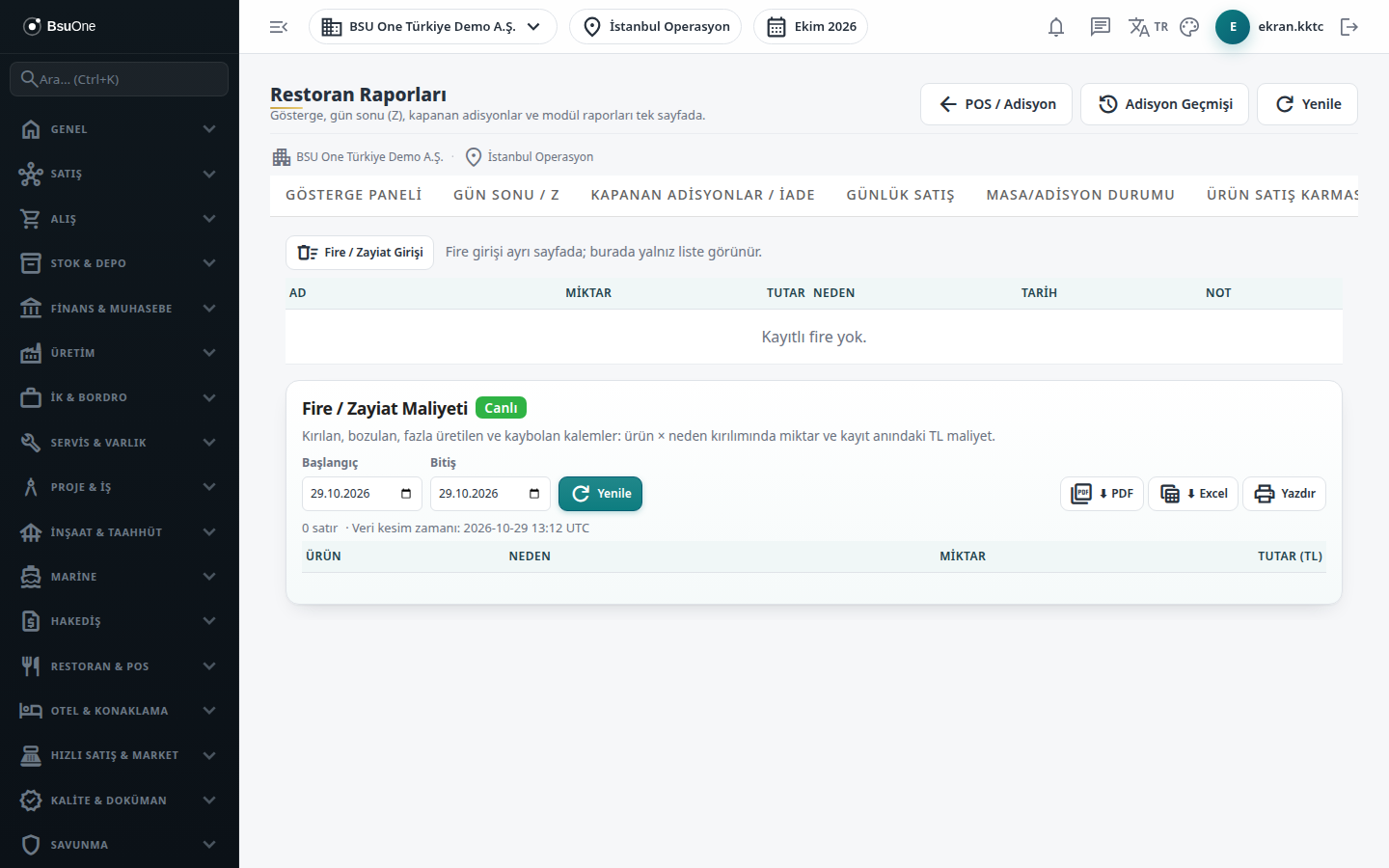Click the Otel & Konaklama bed icon
Screen dimensions: 1389x868
(x=31, y=711)
